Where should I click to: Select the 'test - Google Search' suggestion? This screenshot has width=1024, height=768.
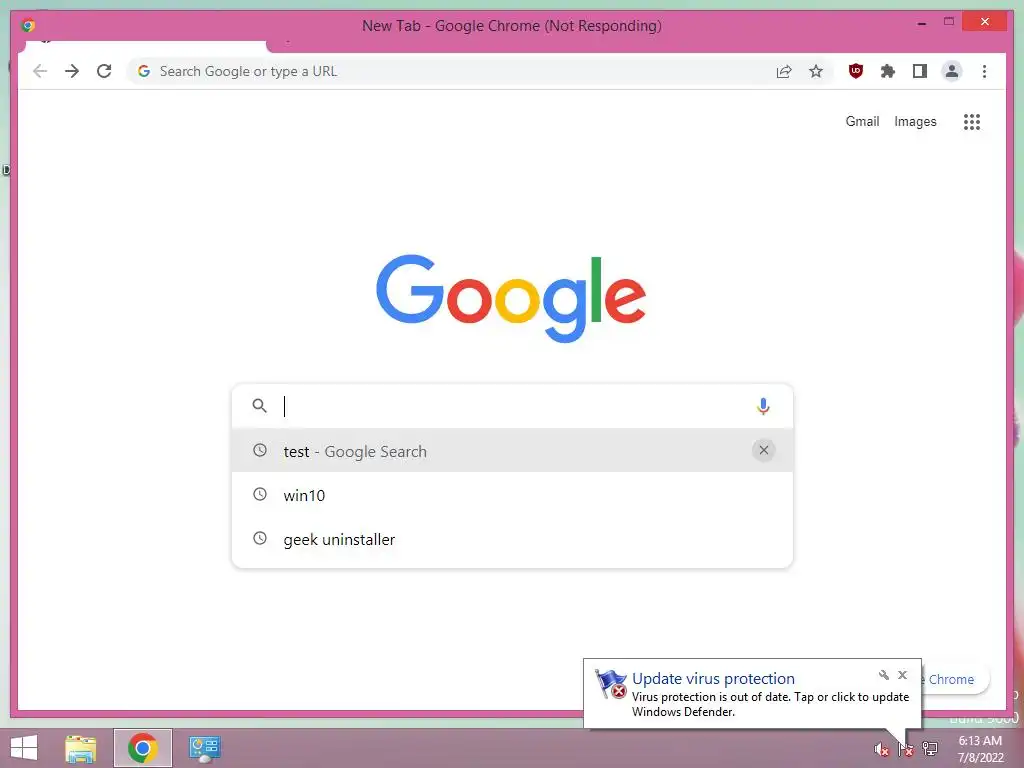coord(513,451)
